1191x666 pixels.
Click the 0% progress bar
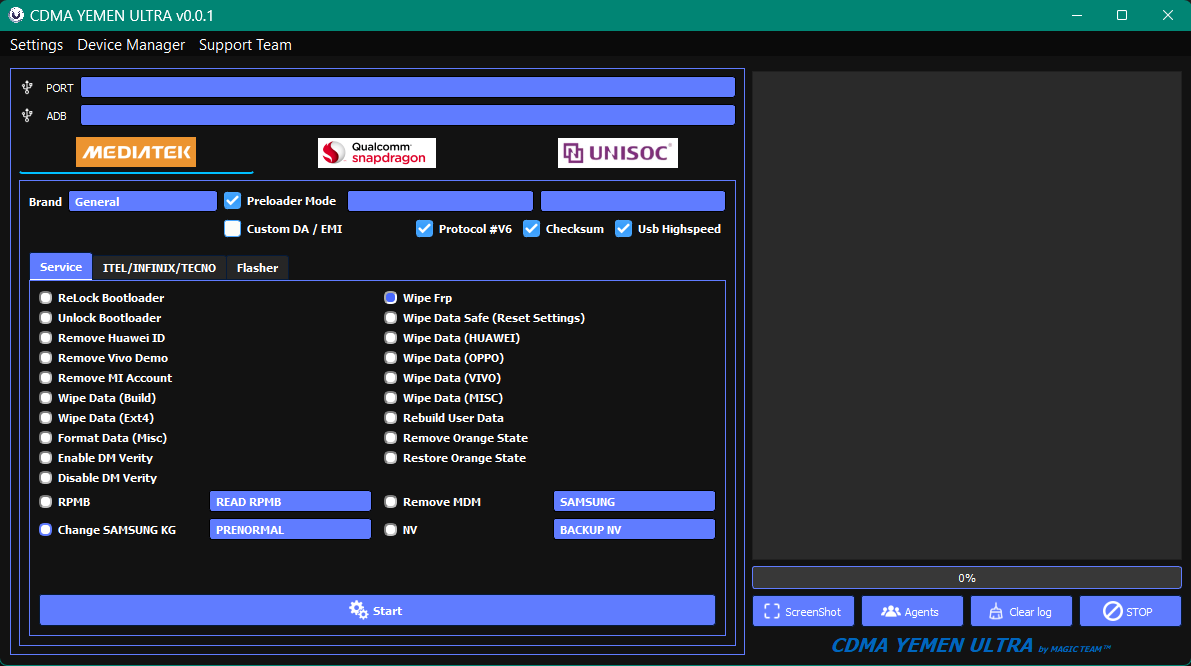[x=966, y=578]
